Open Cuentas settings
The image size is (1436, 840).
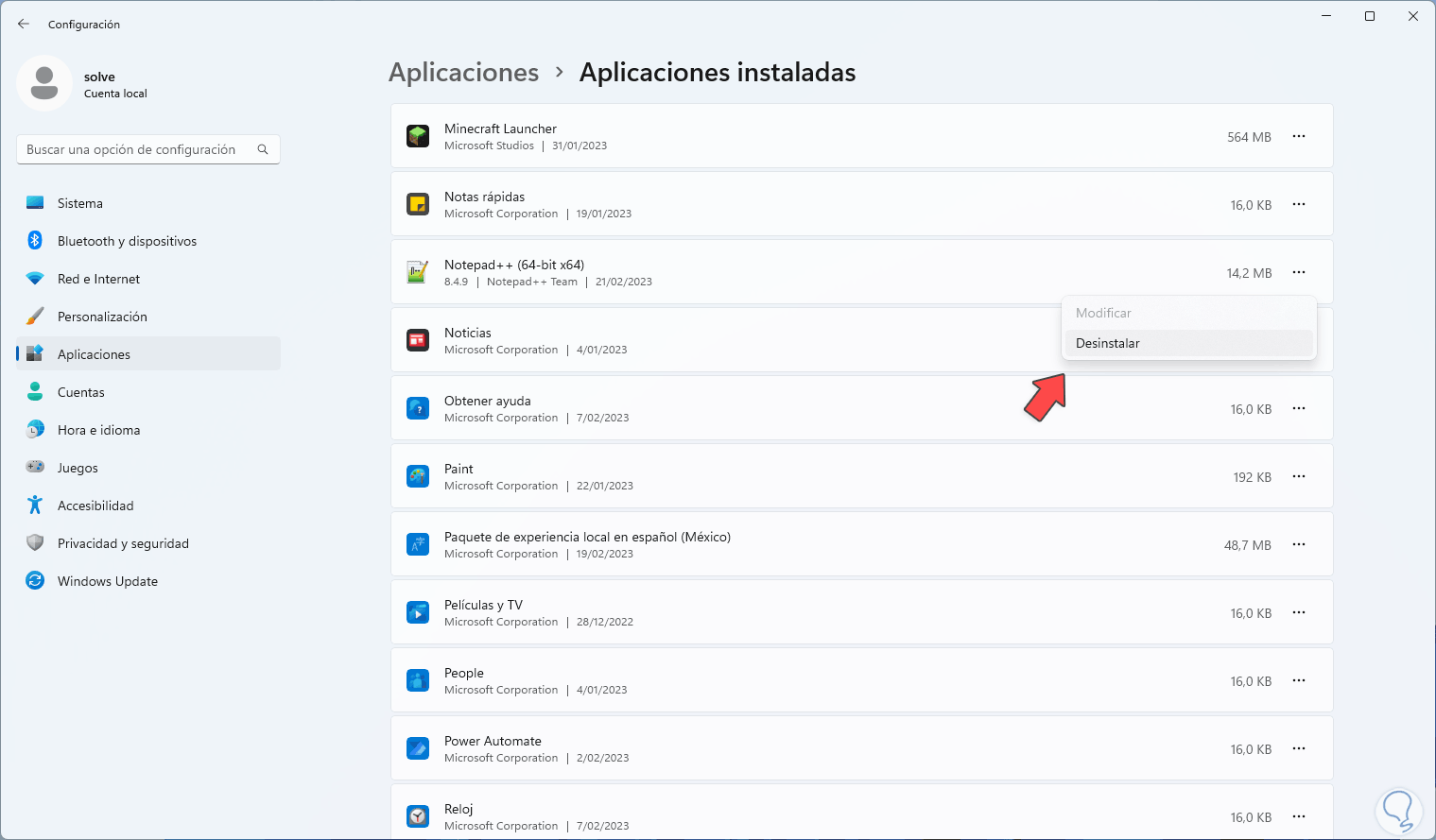tap(148, 392)
